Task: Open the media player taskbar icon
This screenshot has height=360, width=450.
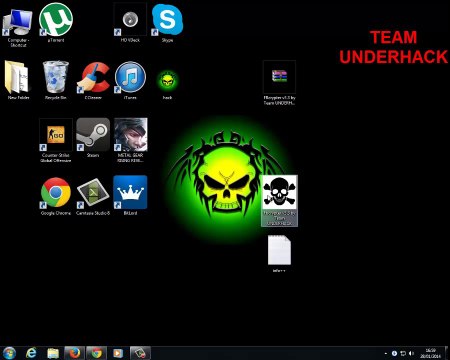Action: [x=118, y=353]
